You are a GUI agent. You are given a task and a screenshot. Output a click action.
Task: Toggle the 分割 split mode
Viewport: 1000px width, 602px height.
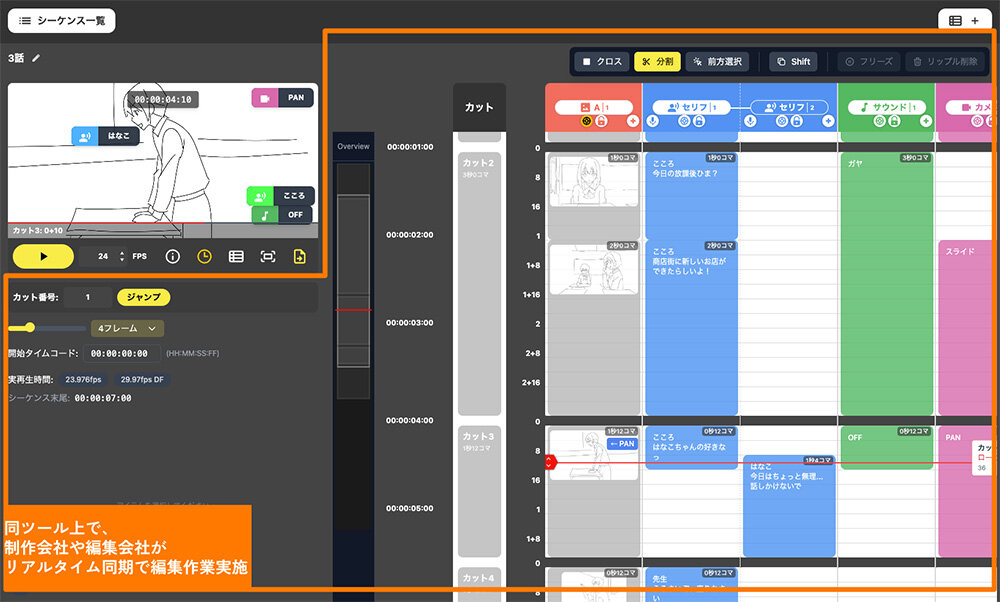(x=657, y=61)
